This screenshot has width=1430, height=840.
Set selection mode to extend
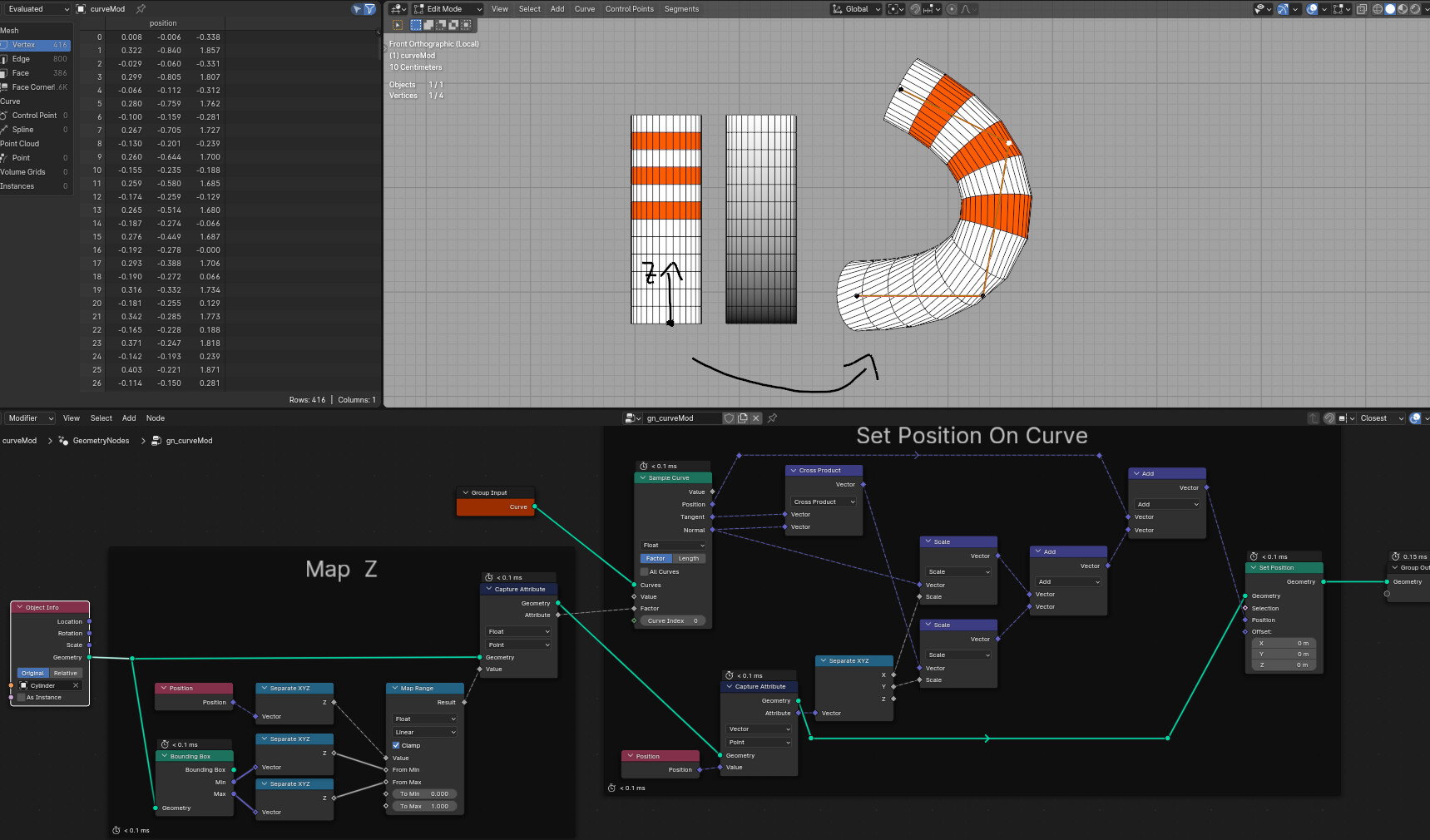(x=428, y=25)
